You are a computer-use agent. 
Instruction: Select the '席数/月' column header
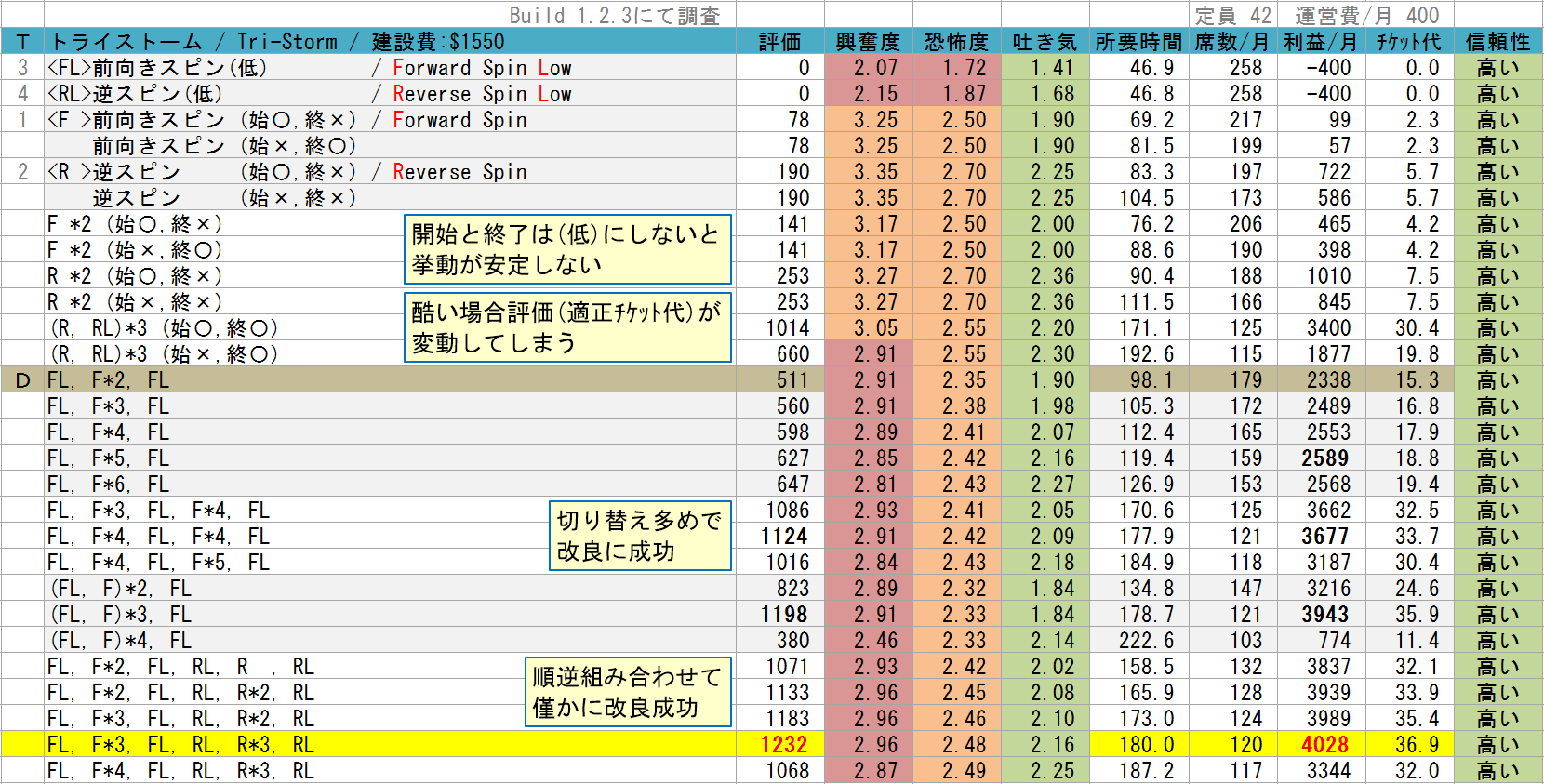(x=1231, y=42)
